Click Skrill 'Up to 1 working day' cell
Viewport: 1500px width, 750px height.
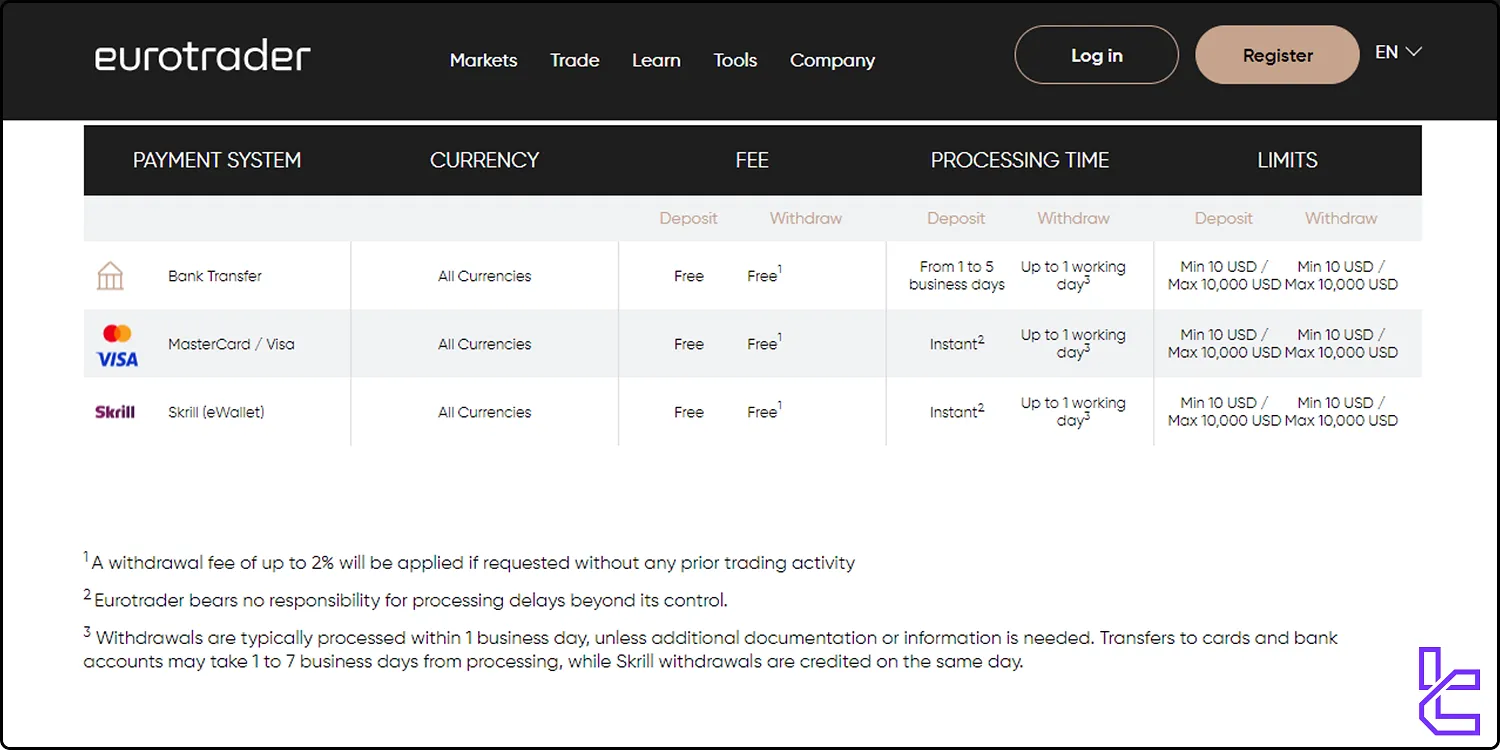1073,412
